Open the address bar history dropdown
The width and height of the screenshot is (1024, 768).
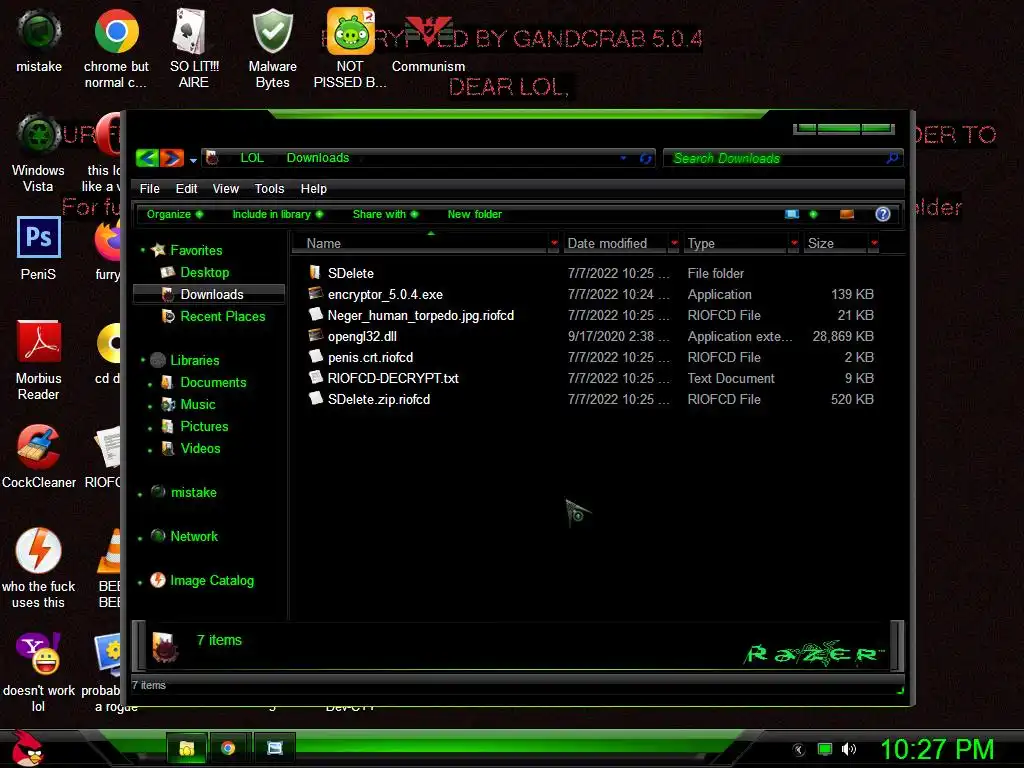click(x=624, y=158)
